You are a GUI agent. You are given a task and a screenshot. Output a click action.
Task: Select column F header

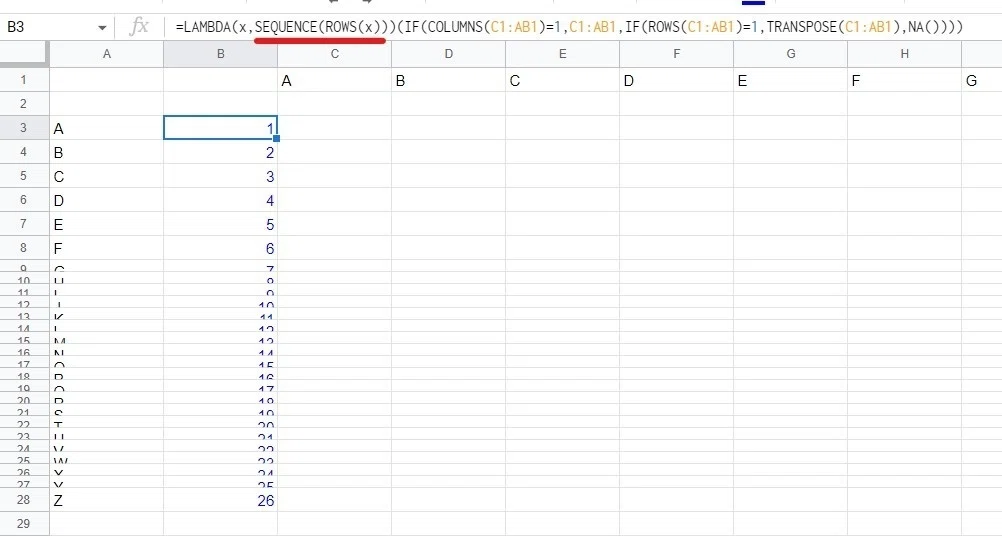click(x=676, y=54)
